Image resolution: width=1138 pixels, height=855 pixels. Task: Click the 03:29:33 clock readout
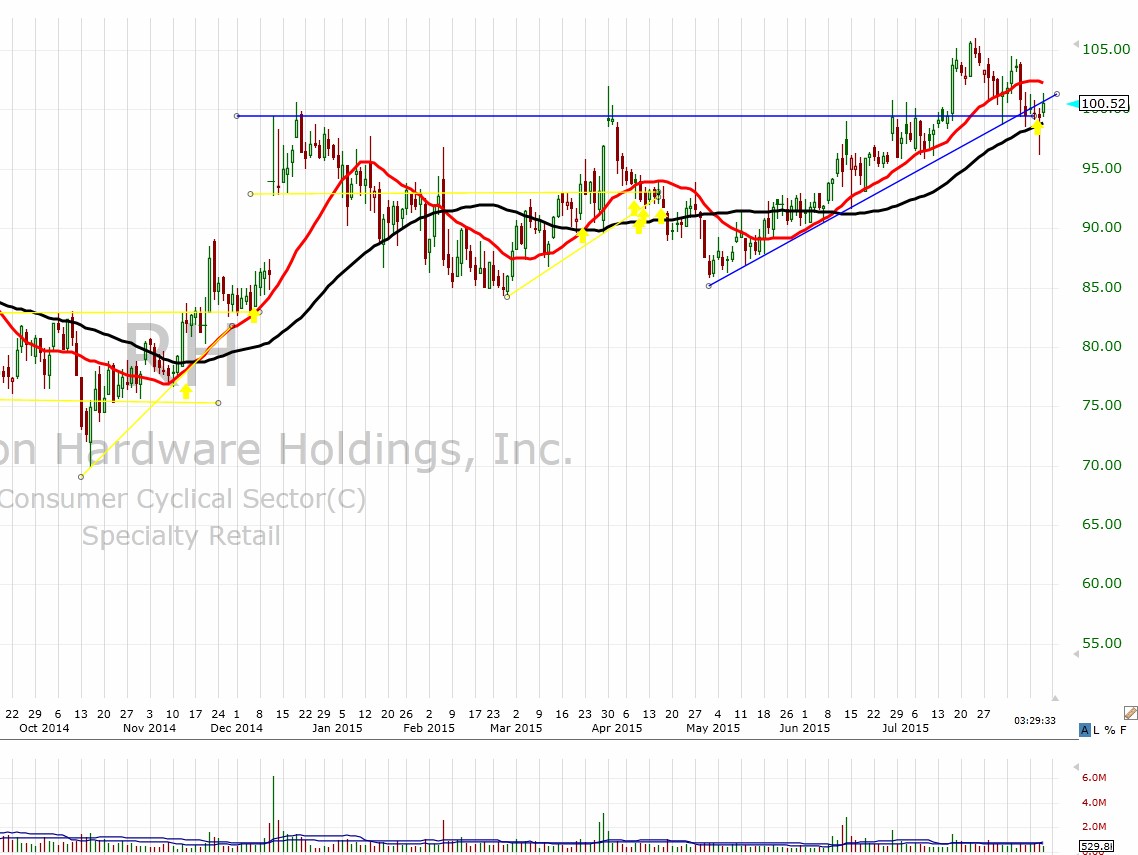click(1035, 721)
